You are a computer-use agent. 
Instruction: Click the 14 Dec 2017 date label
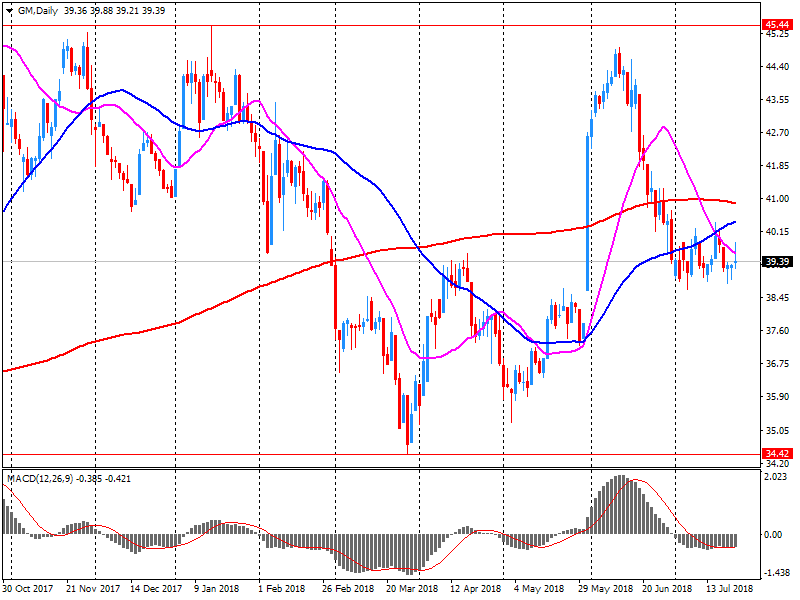tap(156, 588)
